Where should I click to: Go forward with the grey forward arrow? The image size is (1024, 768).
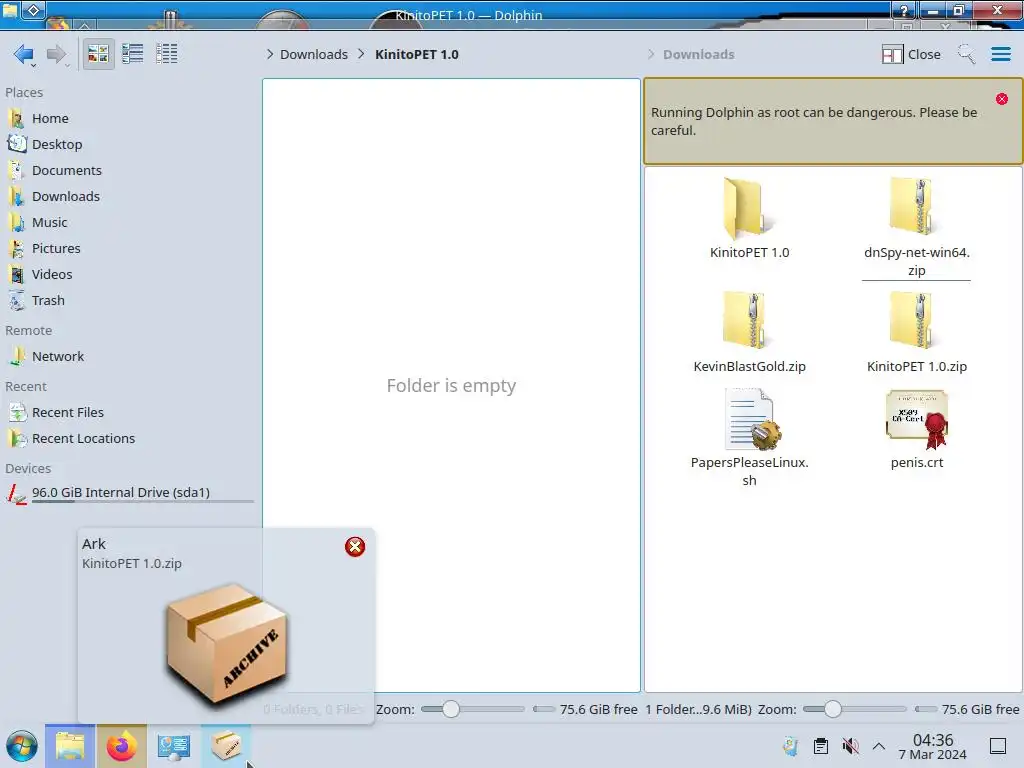click(x=56, y=54)
